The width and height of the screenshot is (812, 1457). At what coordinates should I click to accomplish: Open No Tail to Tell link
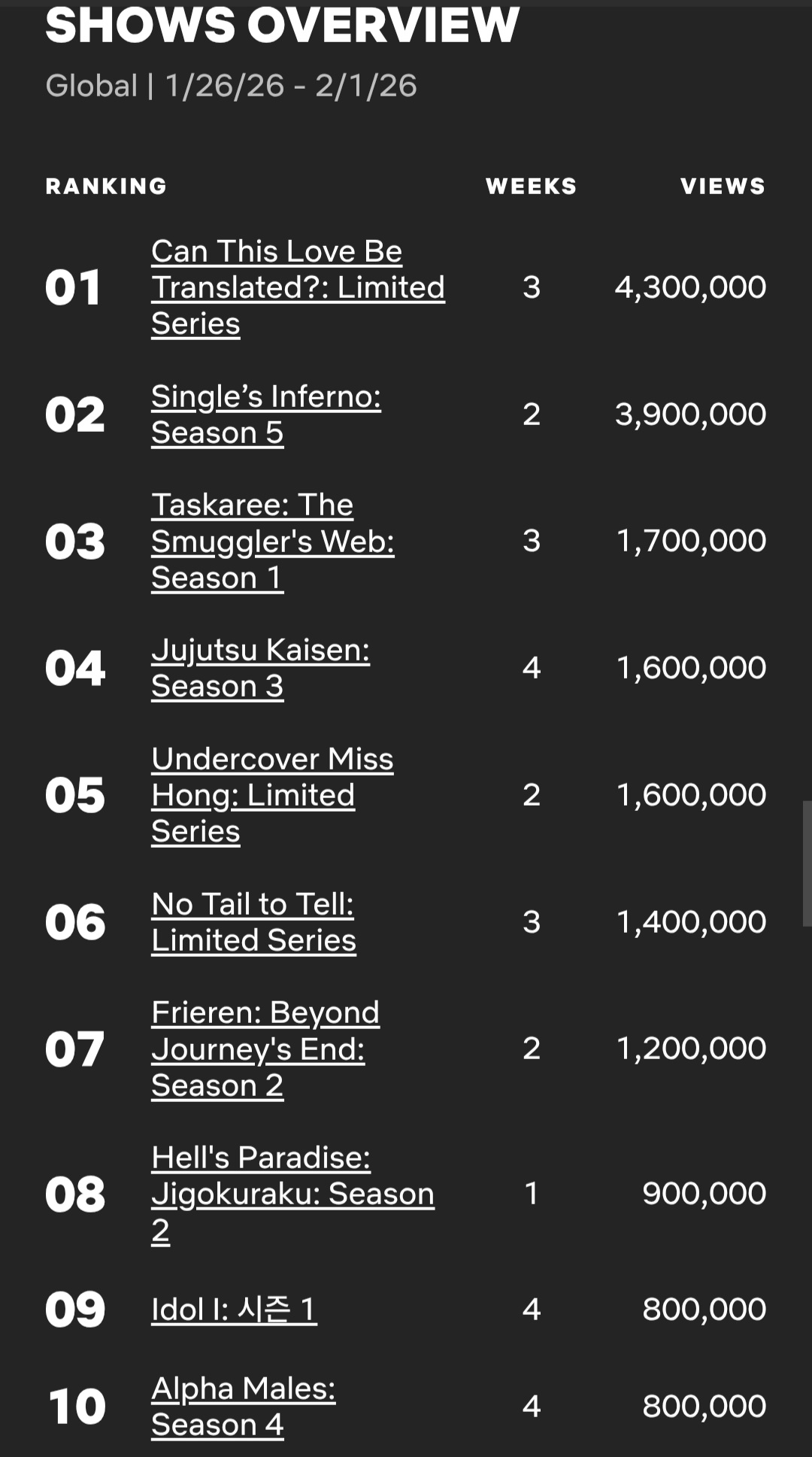[253, 922]
